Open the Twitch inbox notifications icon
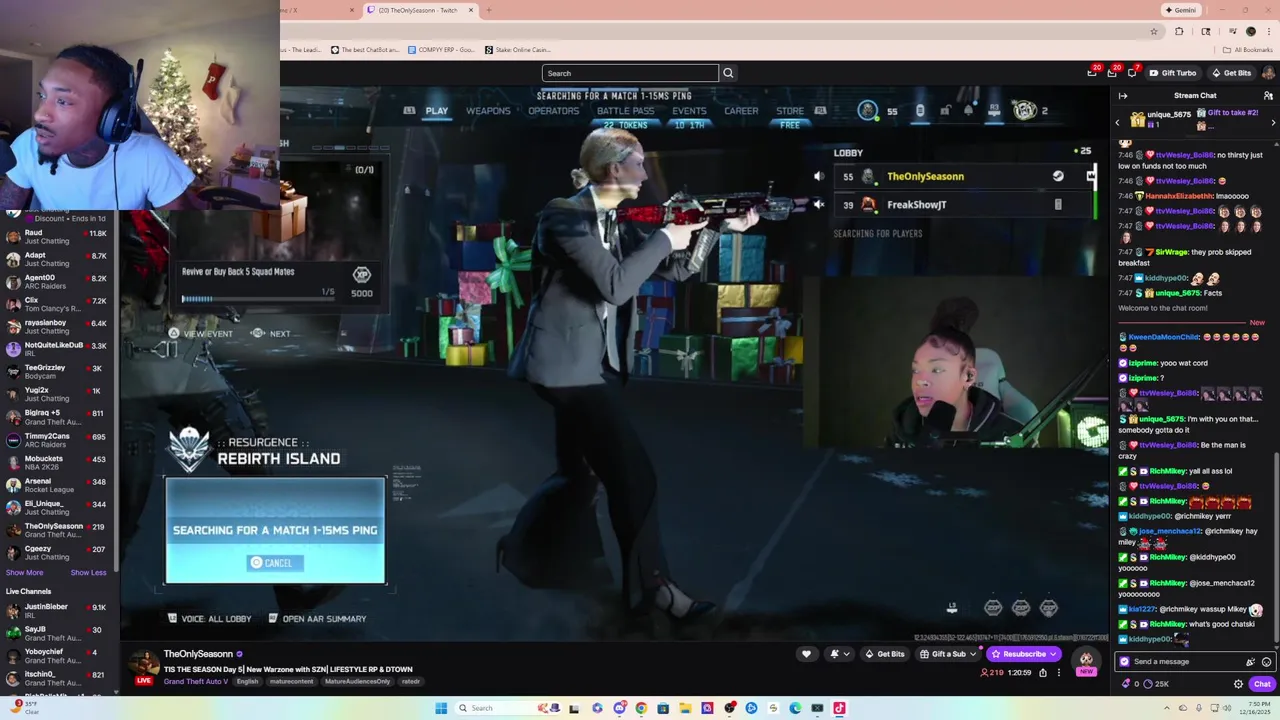1280x720 pixels. (x=1112, y=73)
